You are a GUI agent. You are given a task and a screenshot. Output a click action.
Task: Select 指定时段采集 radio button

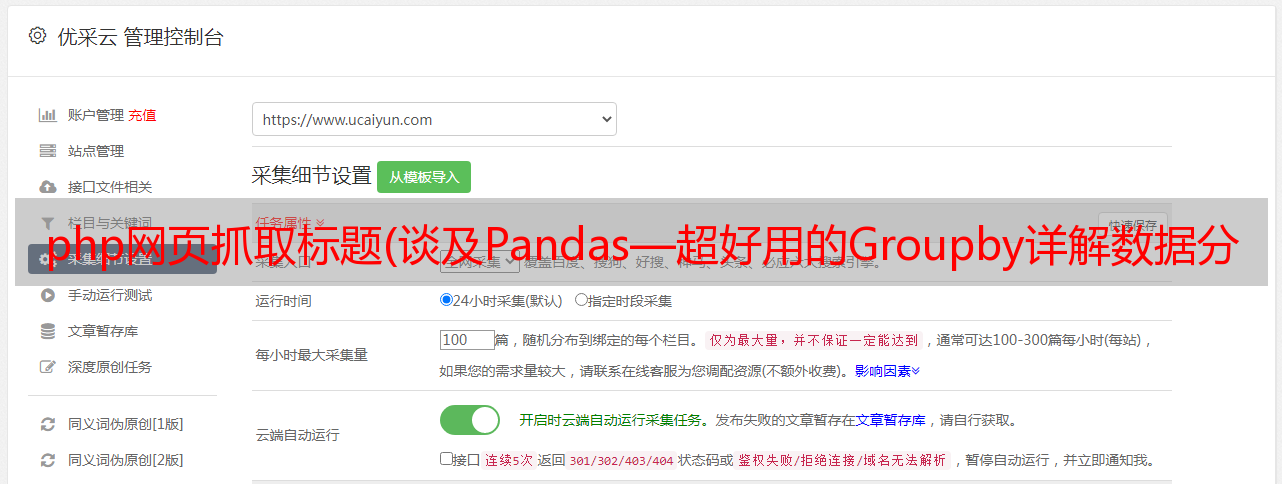(x=581, y=299)
